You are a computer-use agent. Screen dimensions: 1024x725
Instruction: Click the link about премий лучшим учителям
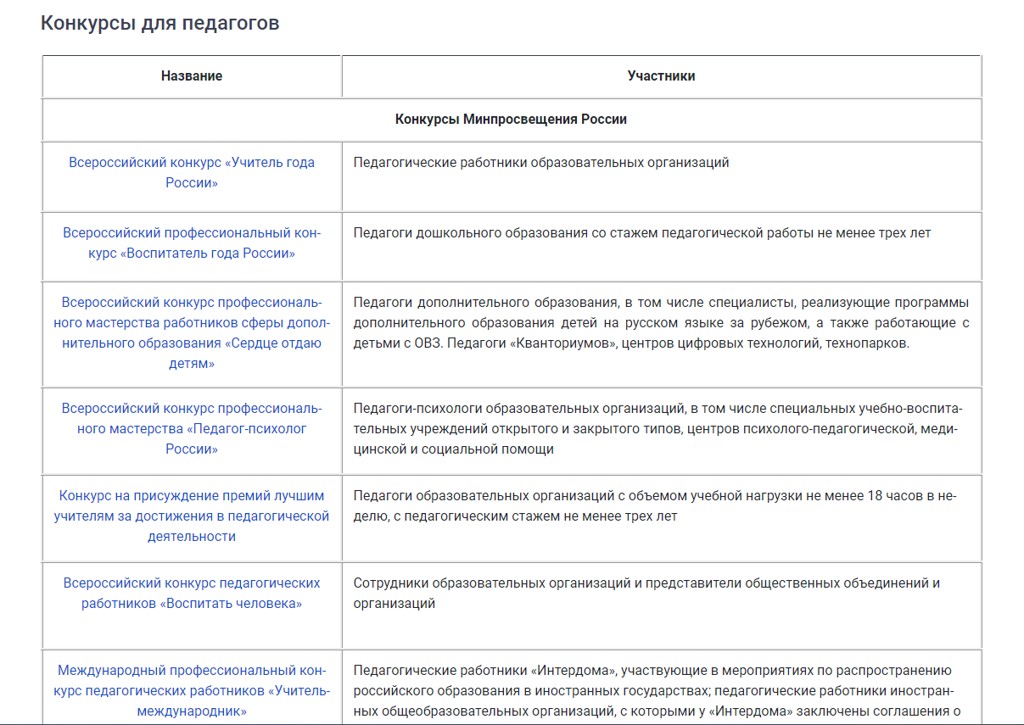click(191, 516)
